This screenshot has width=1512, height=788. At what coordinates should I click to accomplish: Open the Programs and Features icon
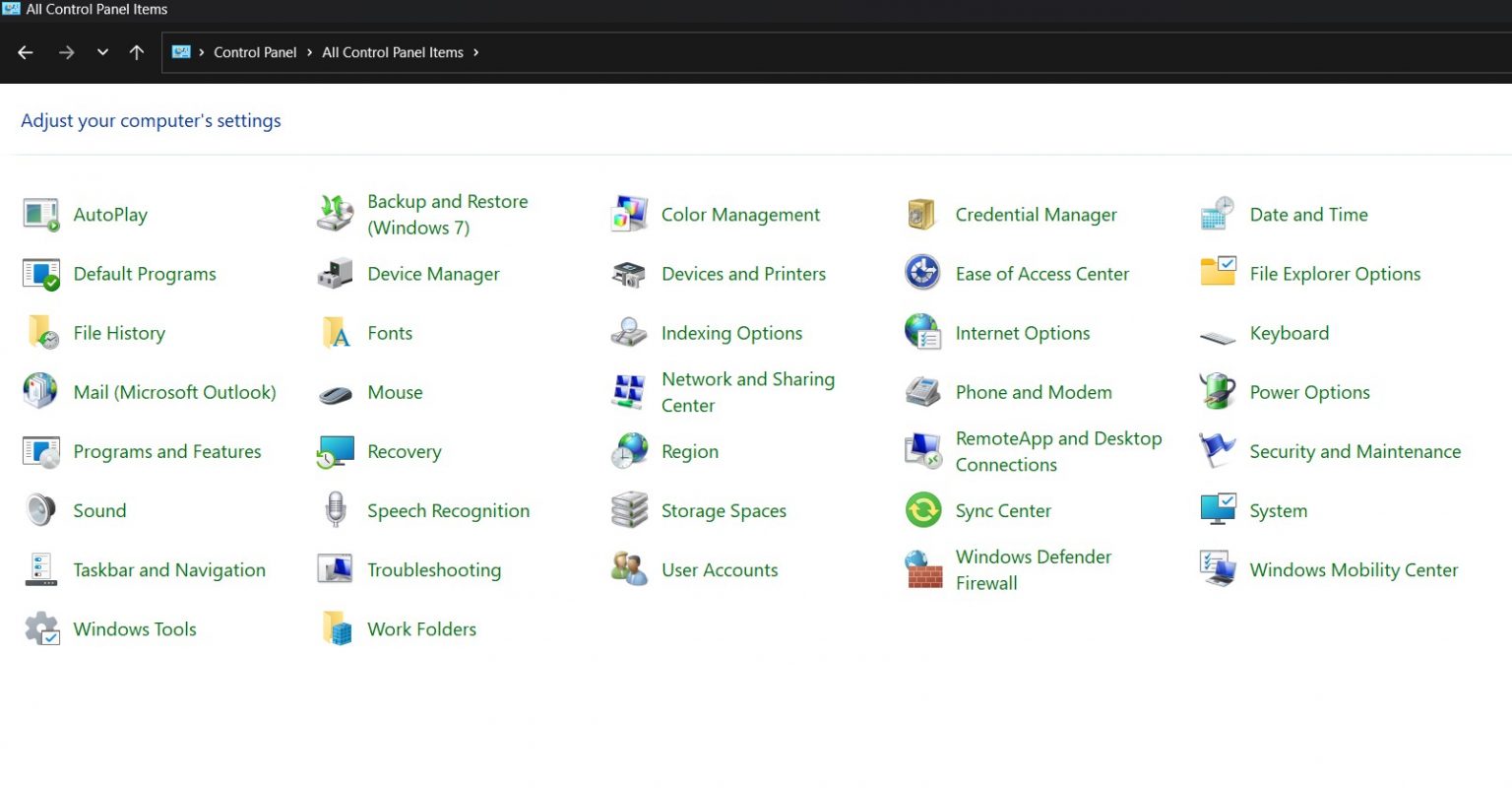point(40,452)
